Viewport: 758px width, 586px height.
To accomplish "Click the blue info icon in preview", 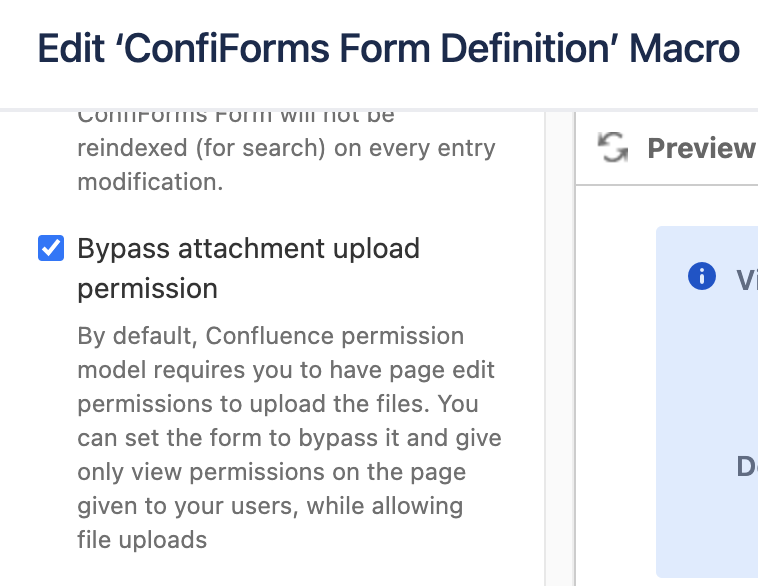I will point(701,276).
